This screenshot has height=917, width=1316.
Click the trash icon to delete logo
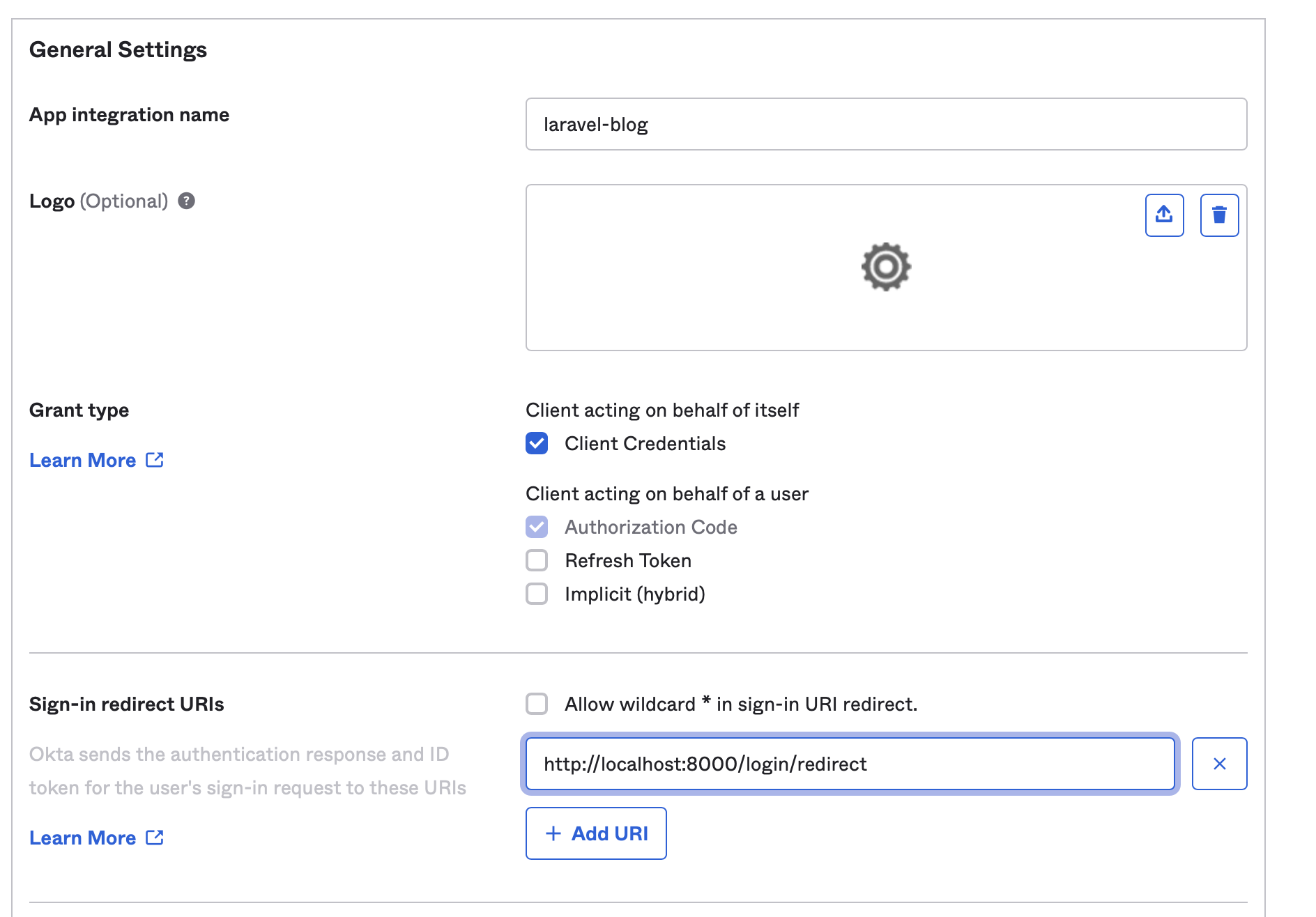tap(1219, 215)
